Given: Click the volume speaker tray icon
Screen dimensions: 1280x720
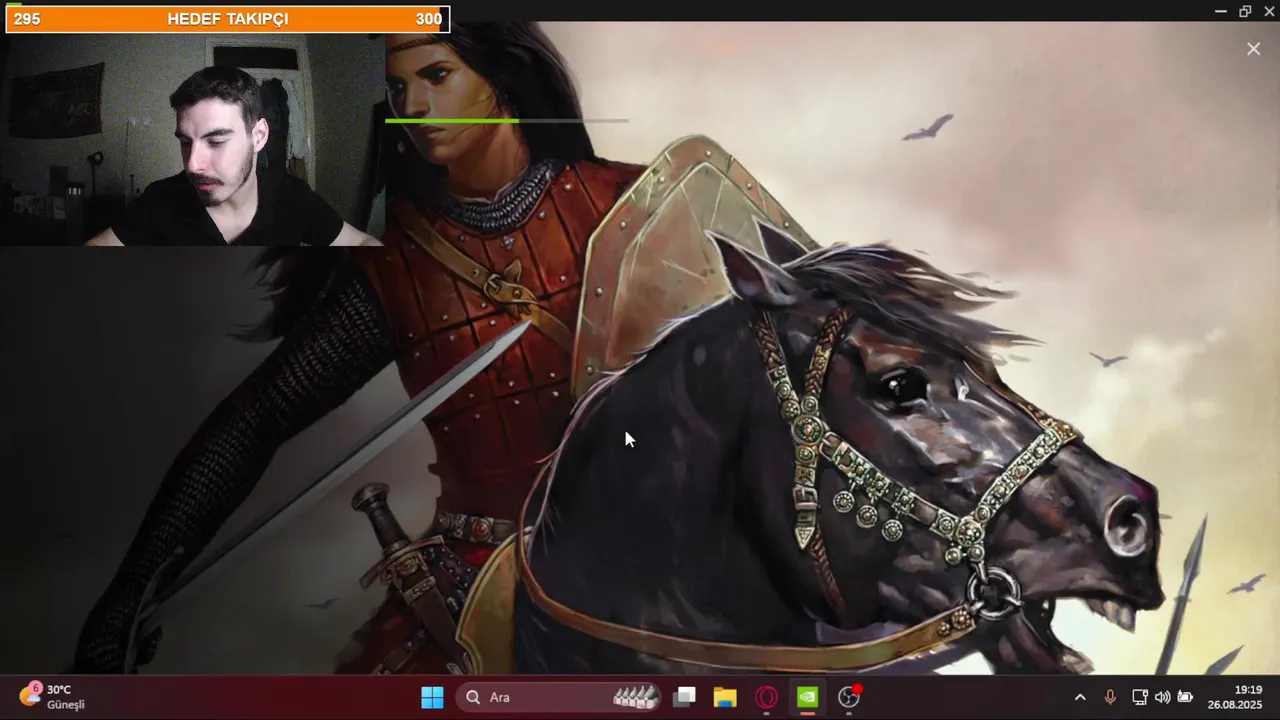Looking at the screenshot, I should (x=1162, y=697).
